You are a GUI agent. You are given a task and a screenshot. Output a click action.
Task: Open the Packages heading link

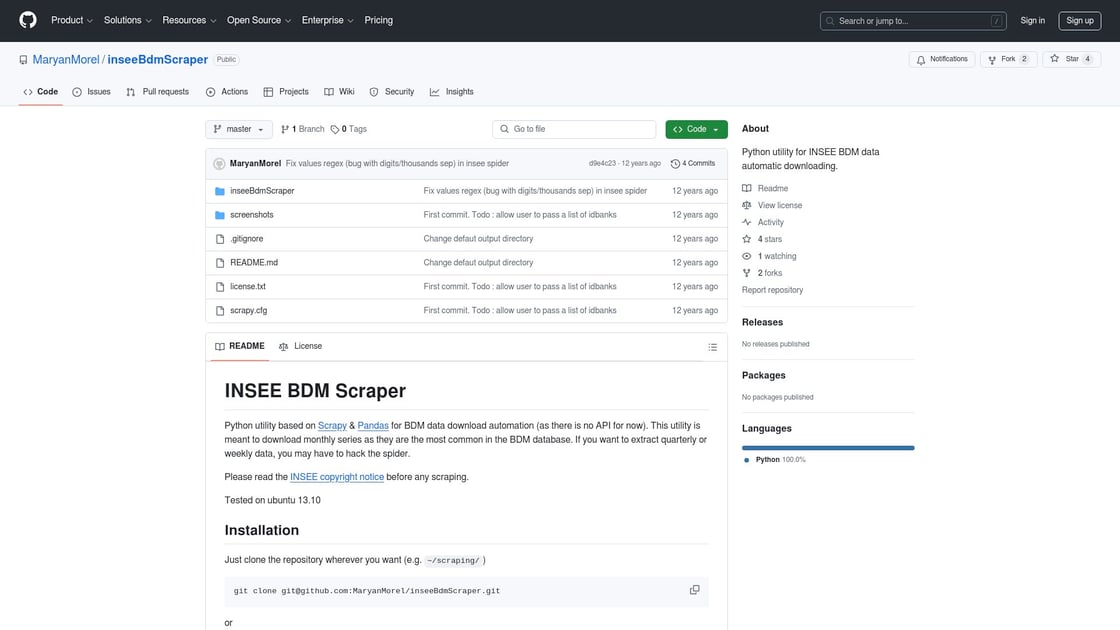764,375
